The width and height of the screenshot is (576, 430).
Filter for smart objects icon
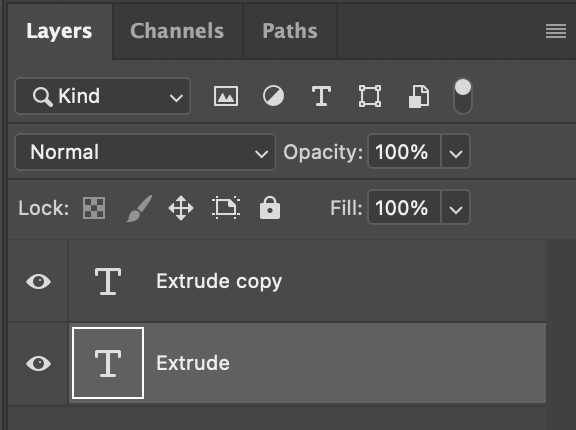coord(419,97)
